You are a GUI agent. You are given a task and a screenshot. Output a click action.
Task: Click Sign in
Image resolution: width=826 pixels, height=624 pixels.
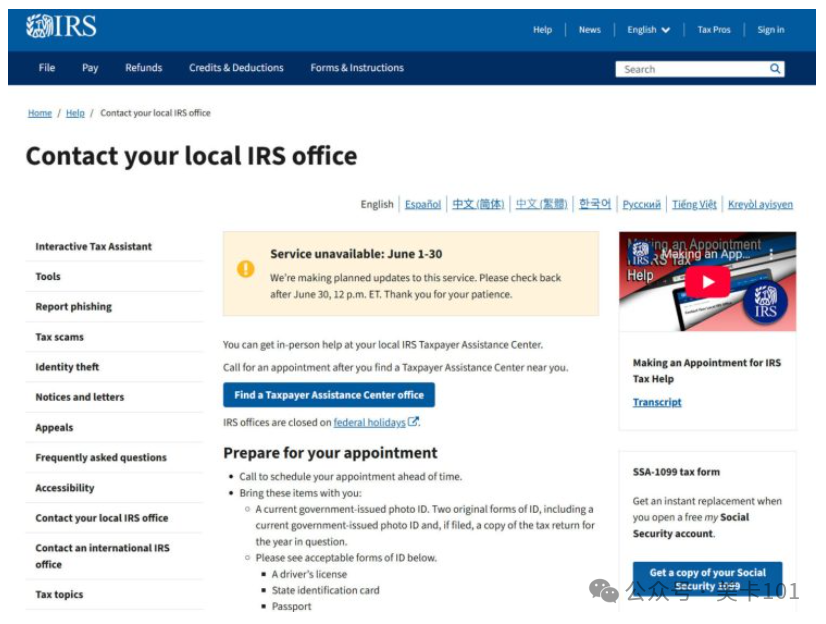(x=771, y=29)
